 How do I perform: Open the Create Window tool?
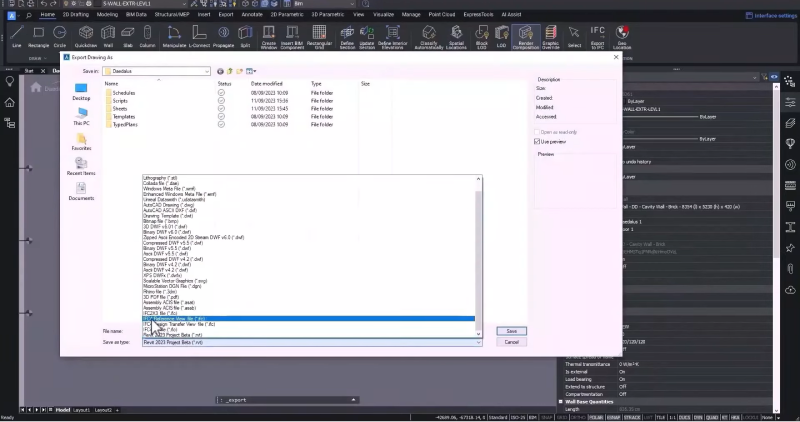click(x=268, y=37)
